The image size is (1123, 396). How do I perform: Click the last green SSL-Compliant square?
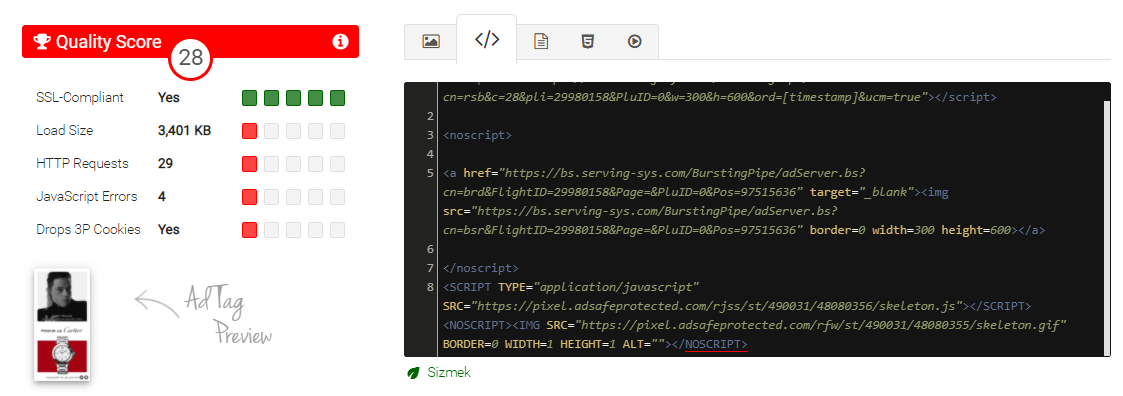pos(338,98)
